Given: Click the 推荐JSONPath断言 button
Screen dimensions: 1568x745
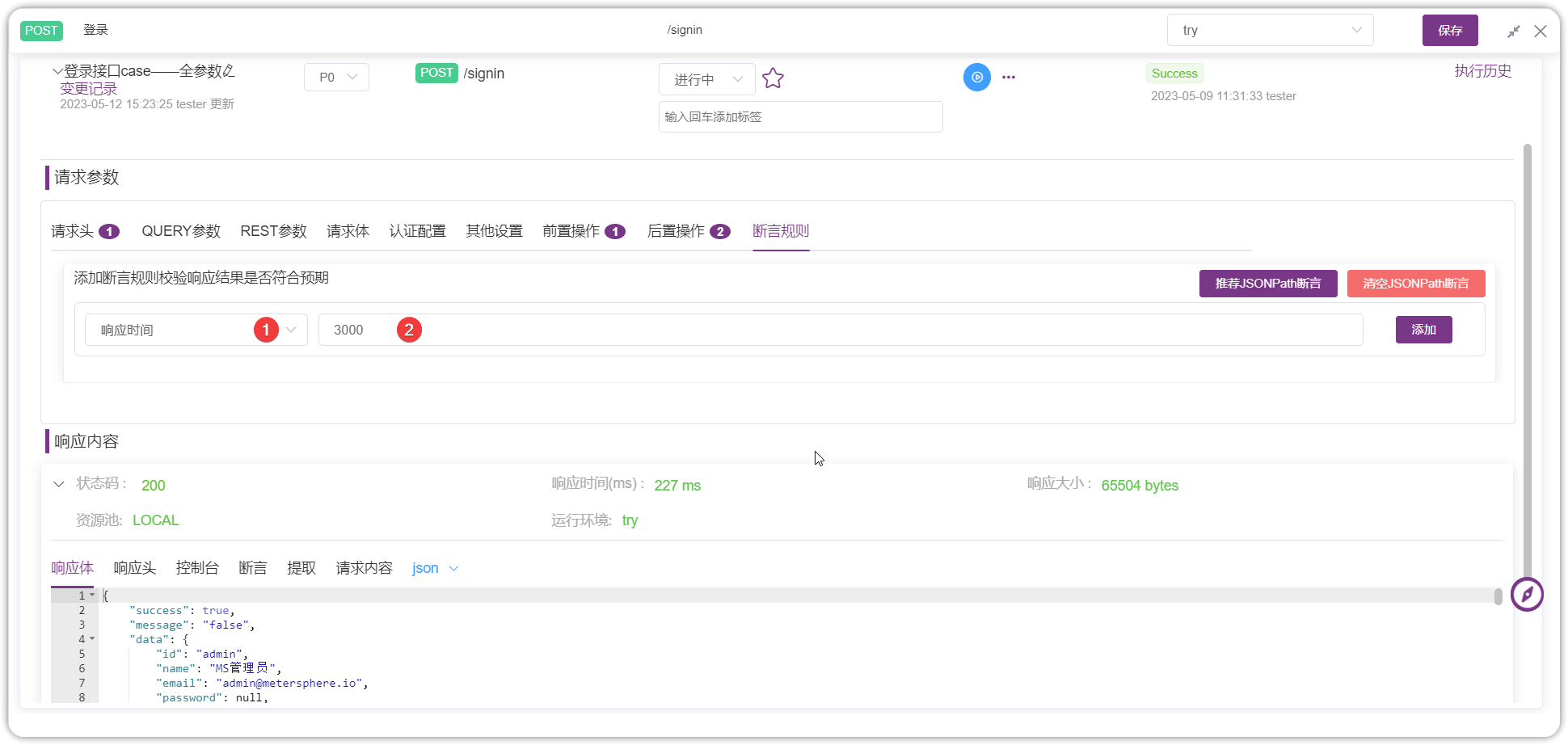Looking at the screenshot, I should click(1268, 284).
